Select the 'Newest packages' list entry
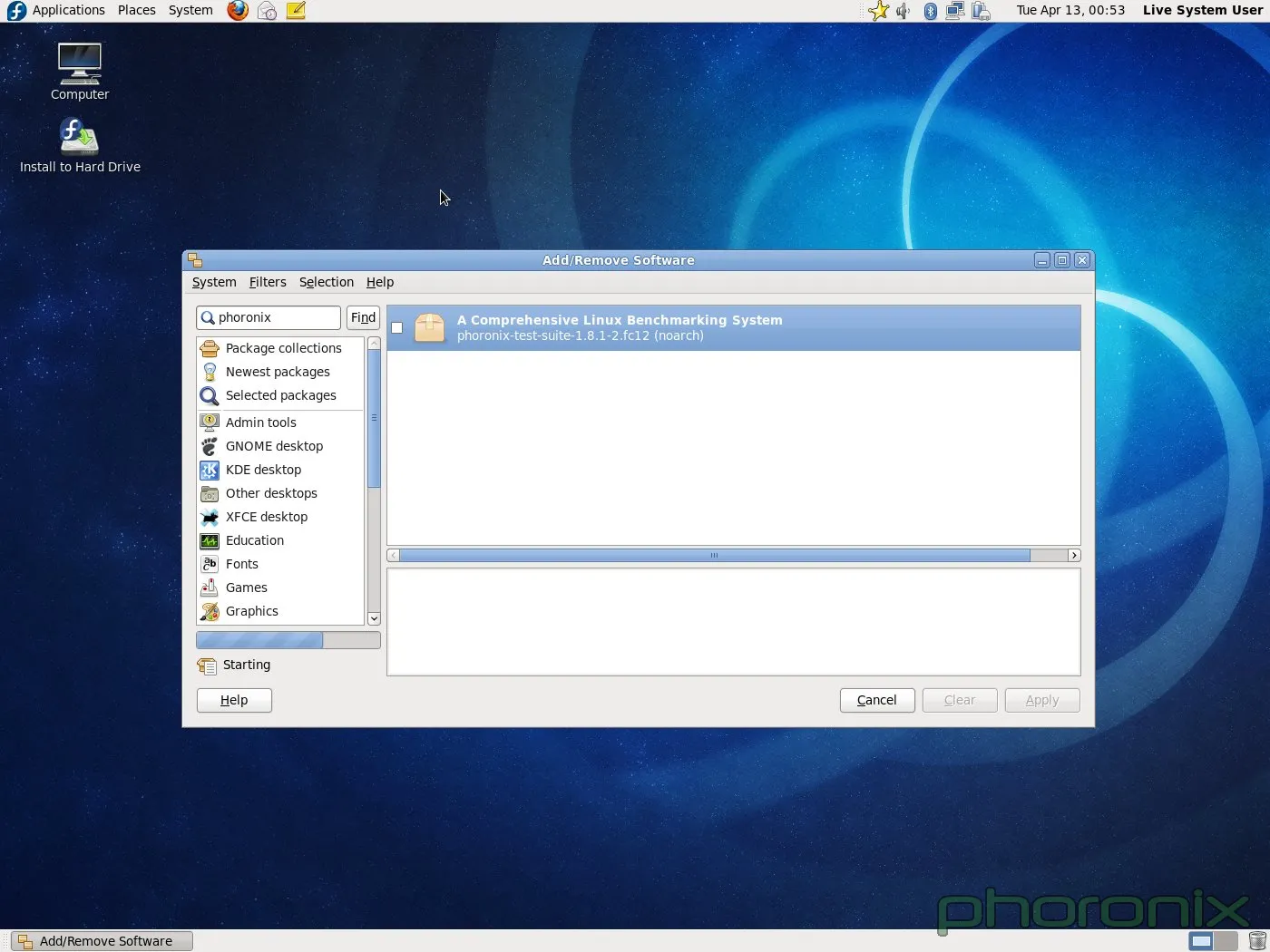 280,372
